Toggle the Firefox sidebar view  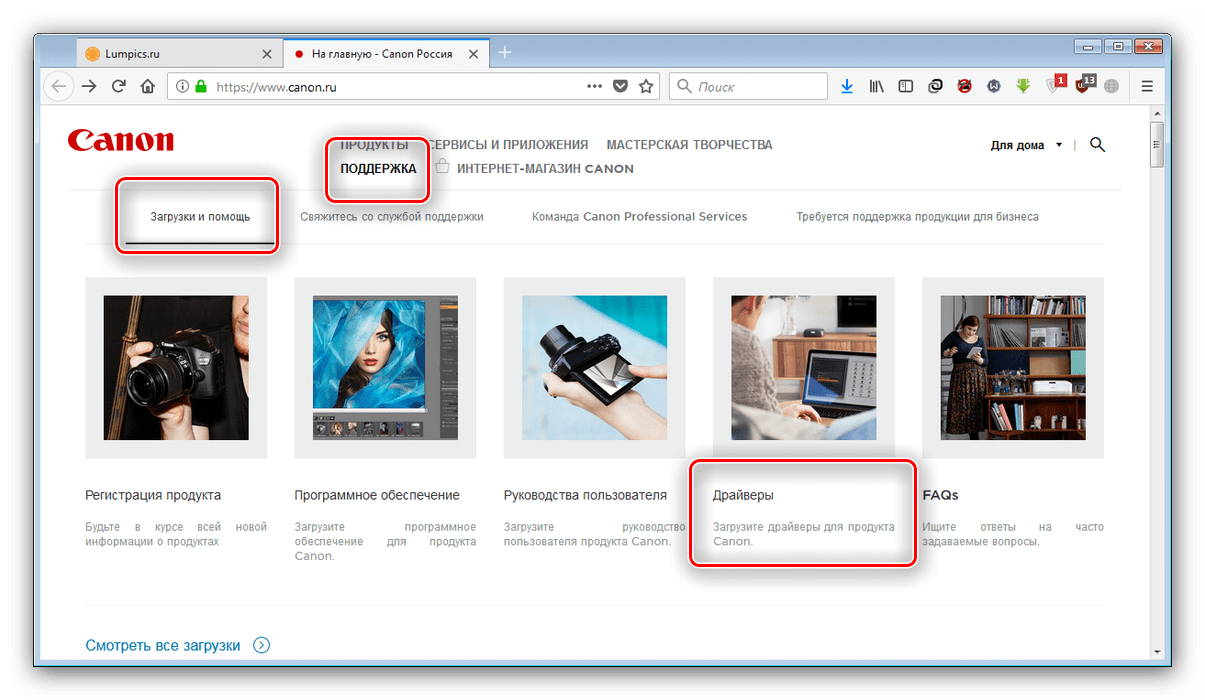pos(905,87)
